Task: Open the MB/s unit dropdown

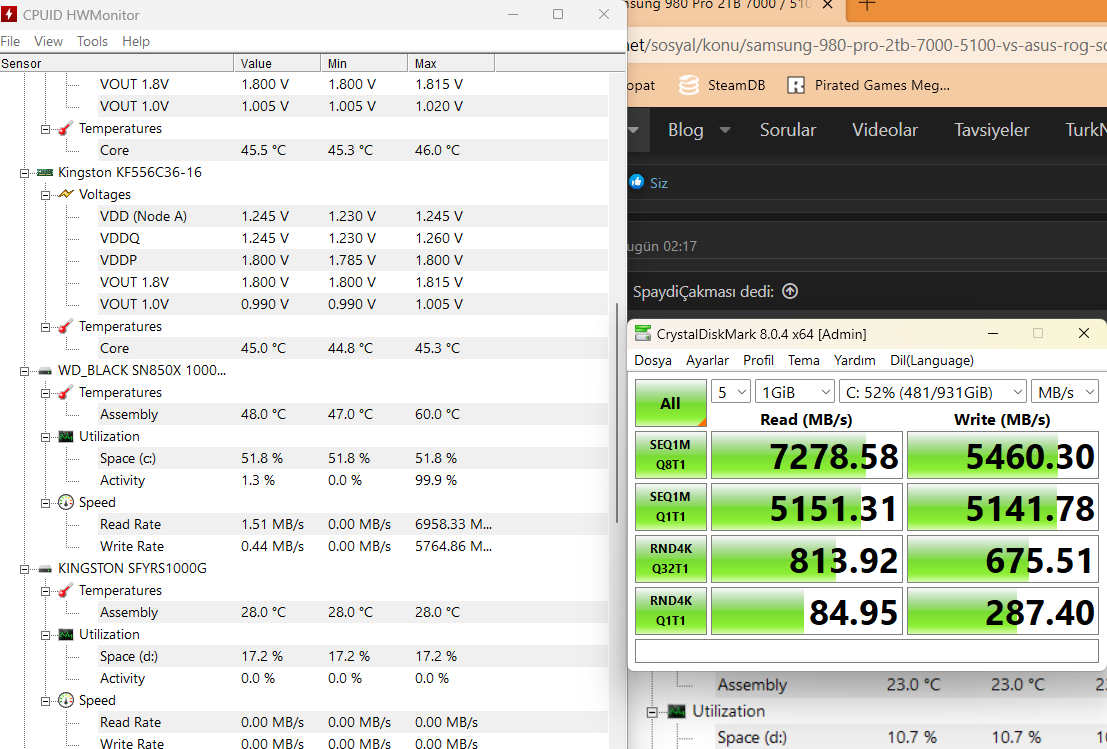Action: point(1065,392)
